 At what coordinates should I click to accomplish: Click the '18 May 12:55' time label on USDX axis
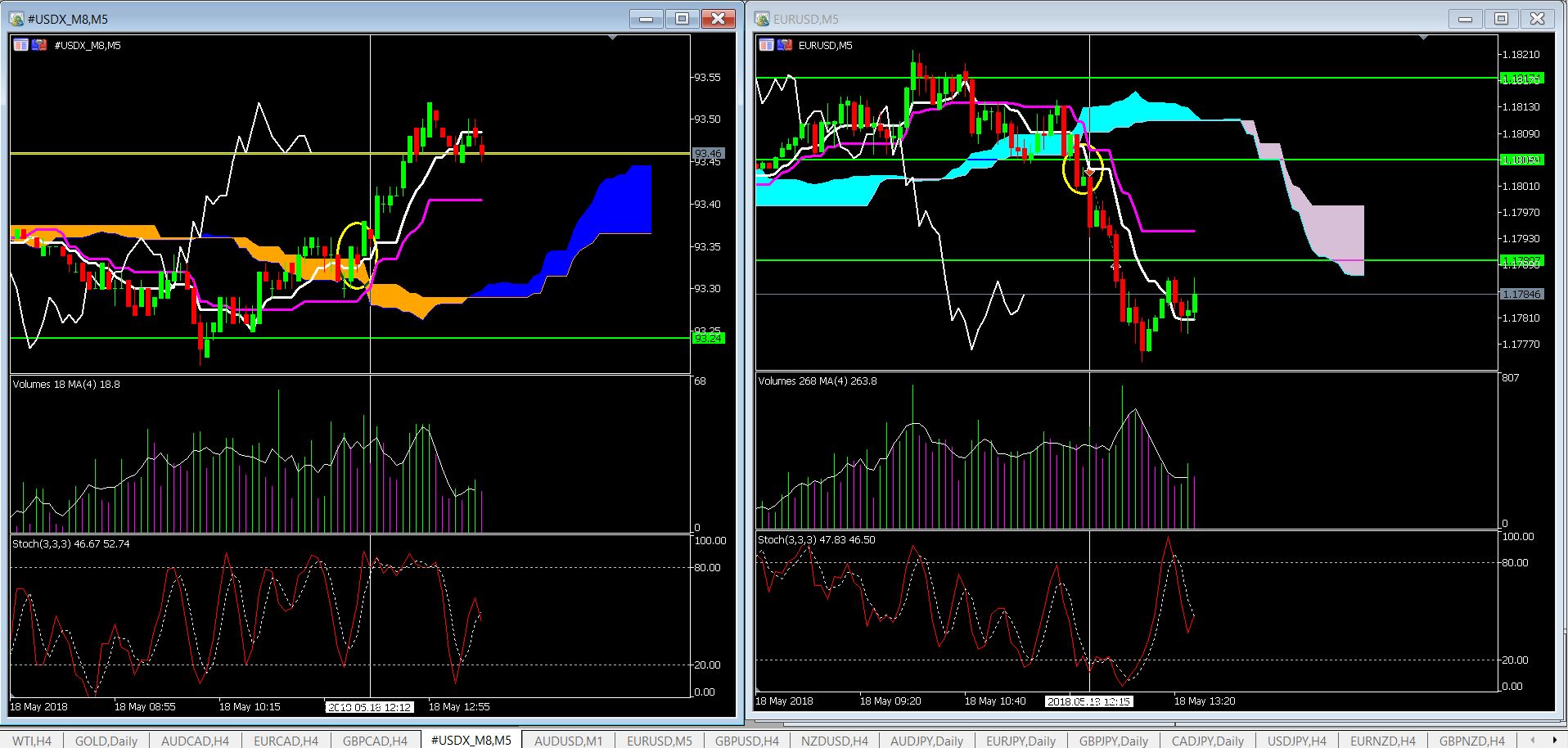click(459, 707)
